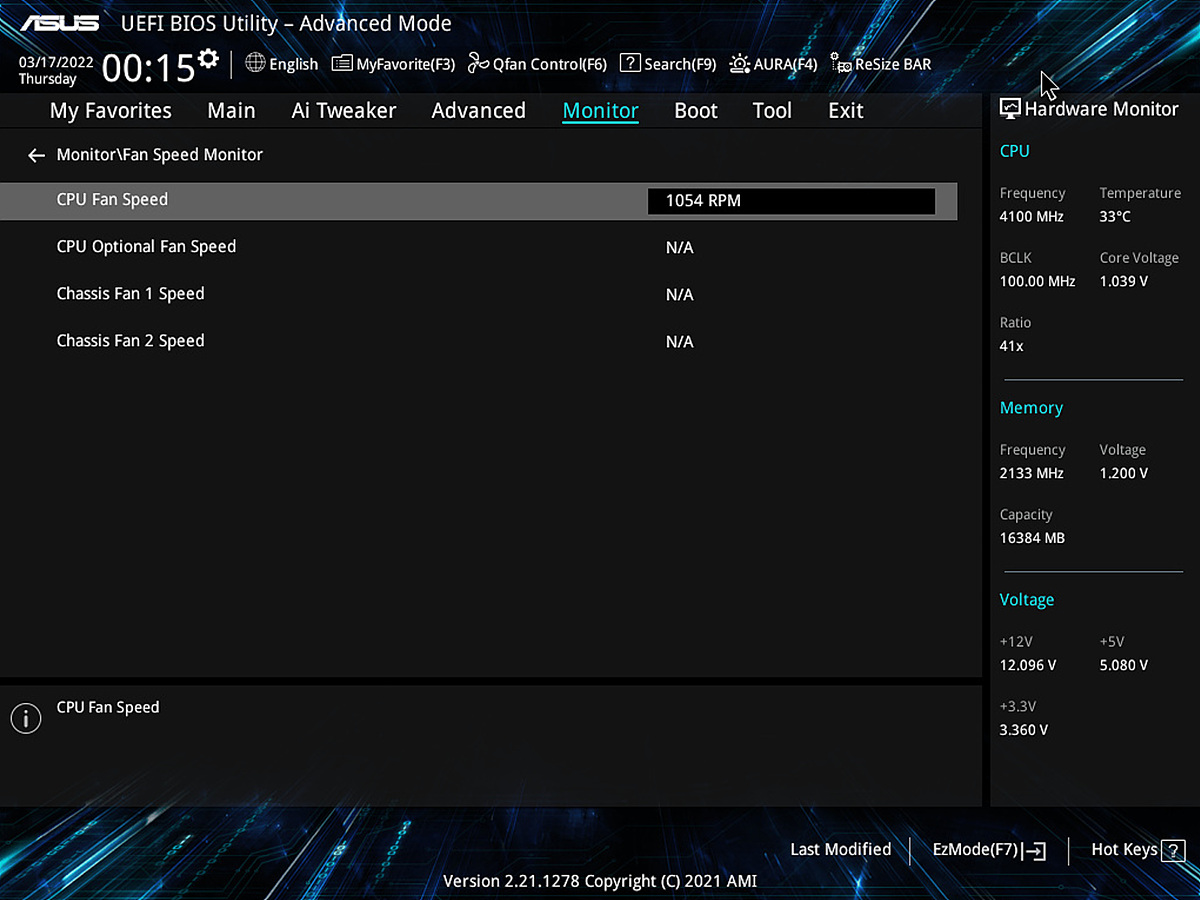This screenshot has width=1200, height=900.
Task: Click the 5.080 V reading
Action: click(1123, 665)
